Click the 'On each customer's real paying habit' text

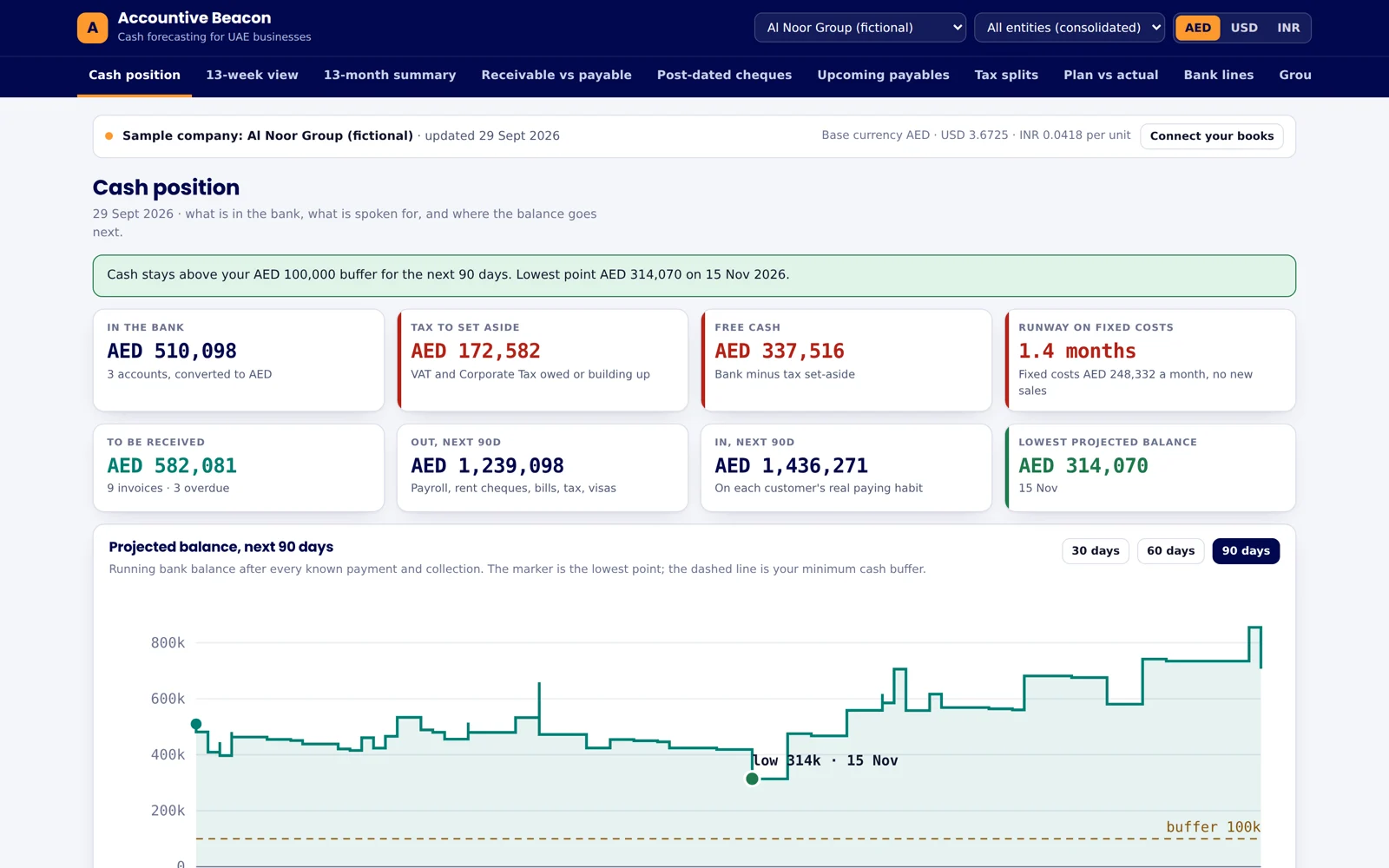click(819, 488)
